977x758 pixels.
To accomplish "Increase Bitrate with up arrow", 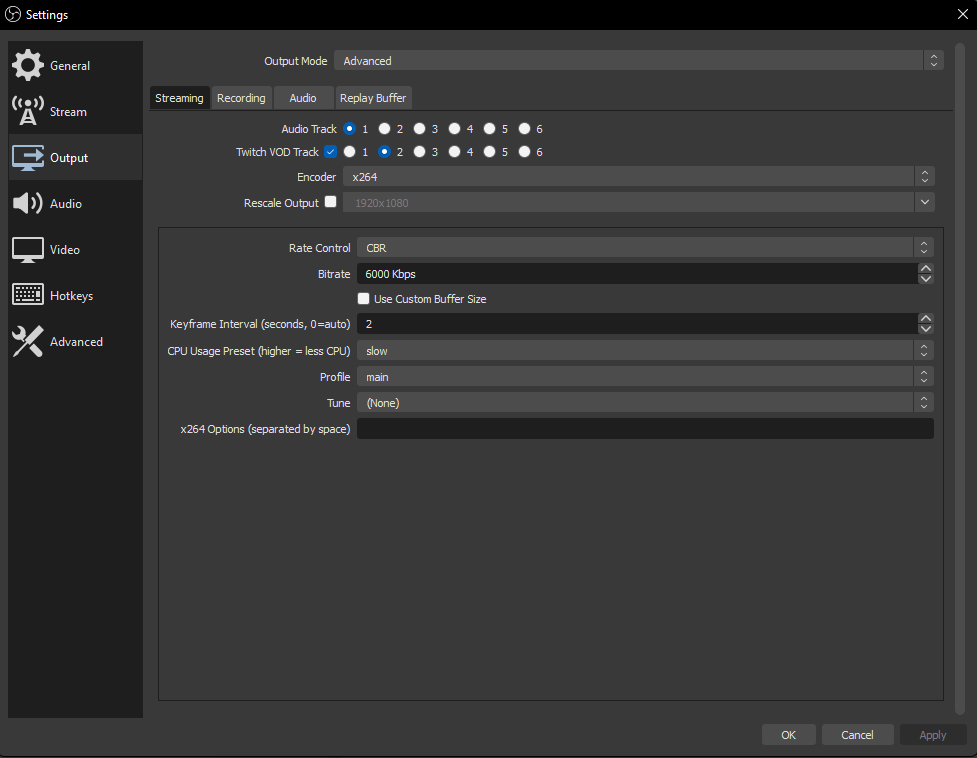I will 926,268.
